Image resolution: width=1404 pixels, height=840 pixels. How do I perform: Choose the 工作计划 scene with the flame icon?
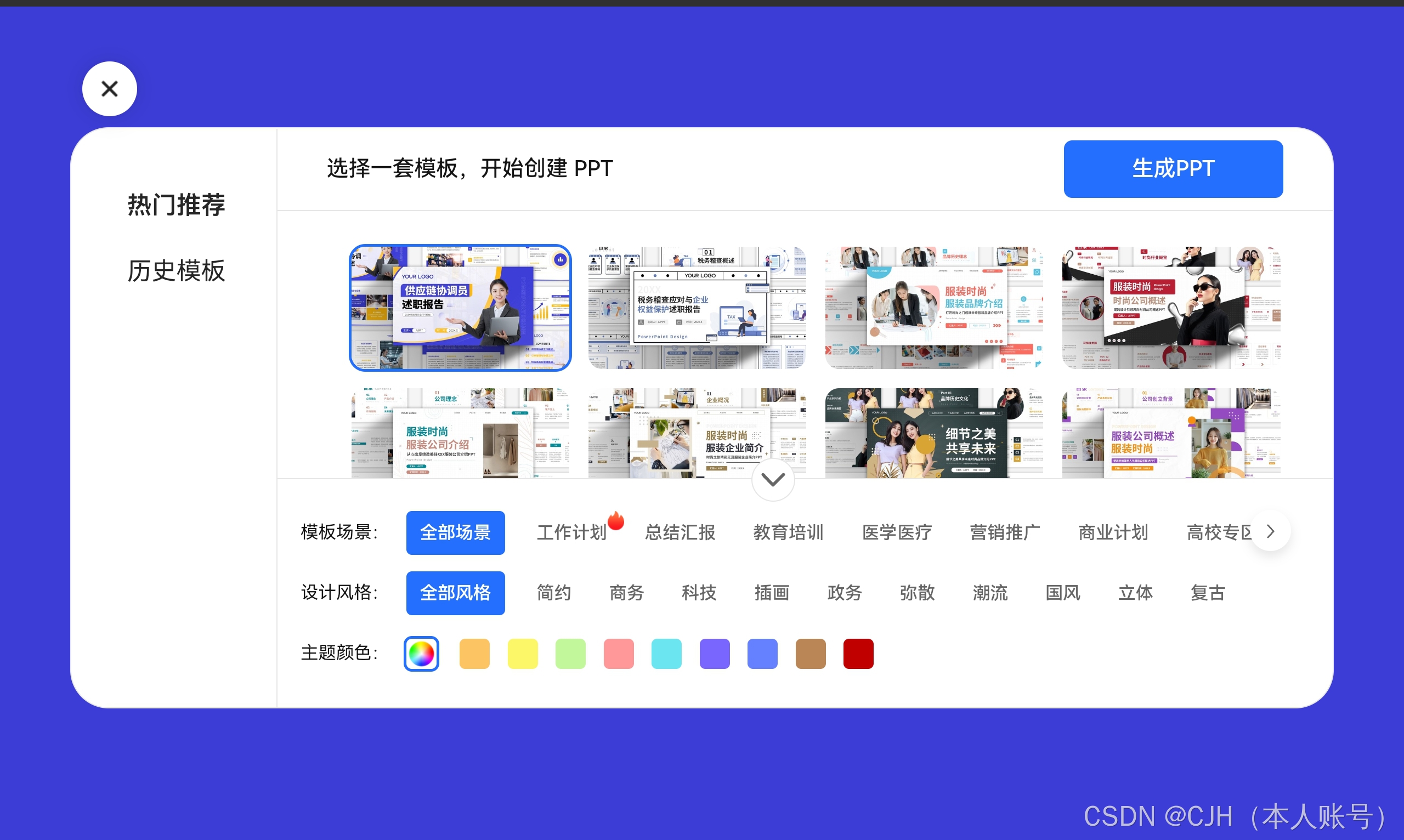click(x=571, y=532)
